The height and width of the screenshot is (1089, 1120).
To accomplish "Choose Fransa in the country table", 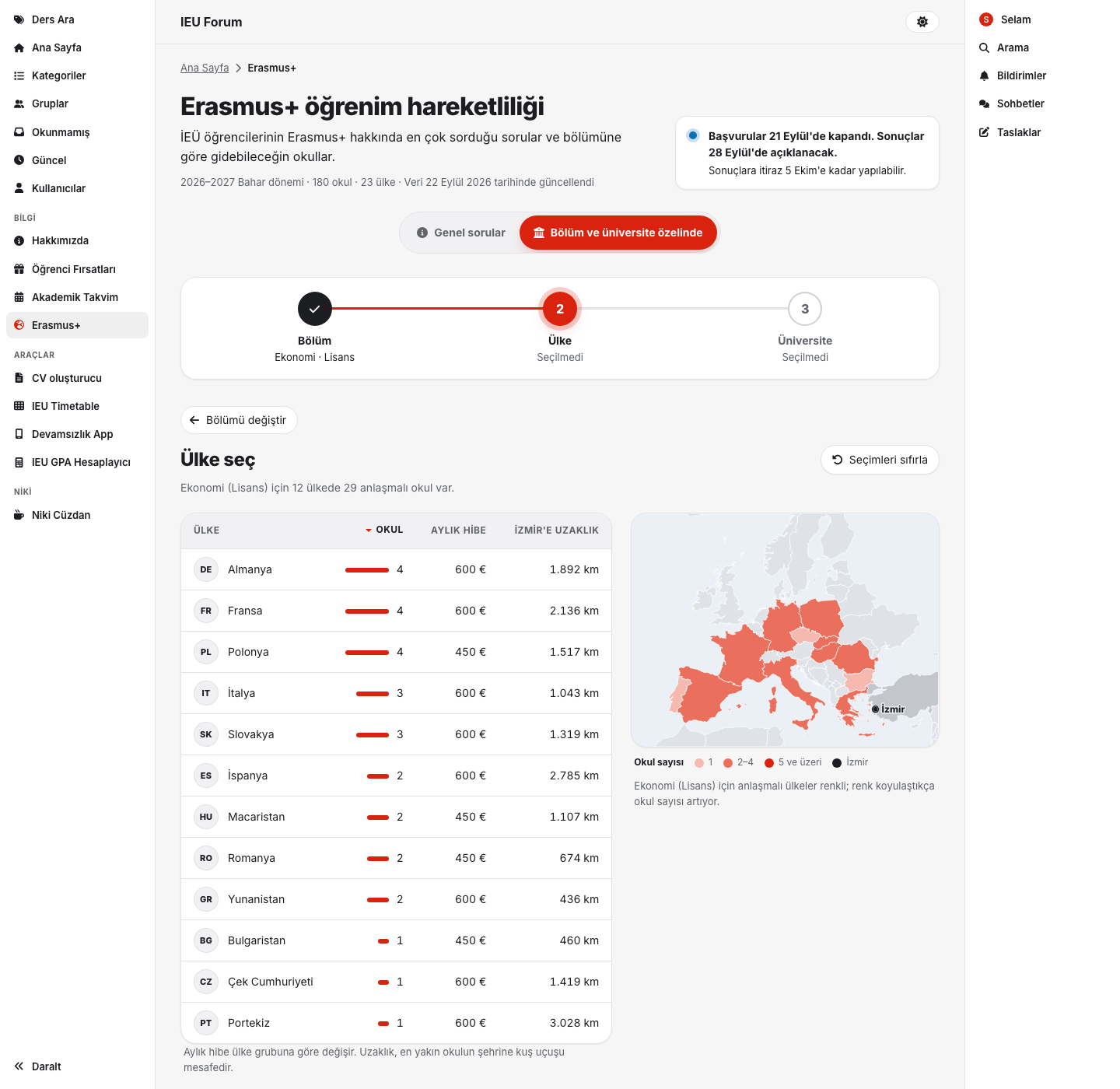I will tap(396, 611).
